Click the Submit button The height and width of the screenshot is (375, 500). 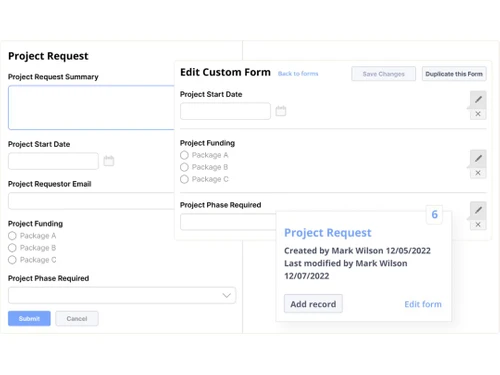click(29, 319)
